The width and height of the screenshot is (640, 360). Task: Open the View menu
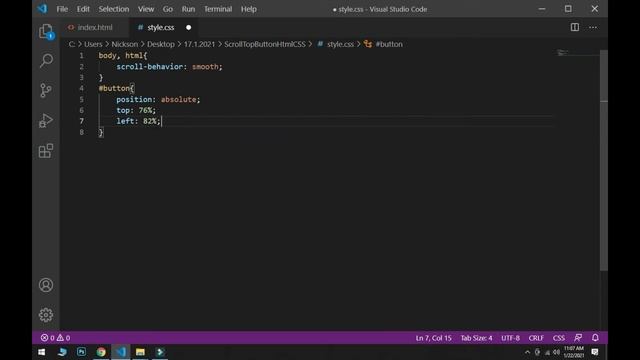click(146, 9)
